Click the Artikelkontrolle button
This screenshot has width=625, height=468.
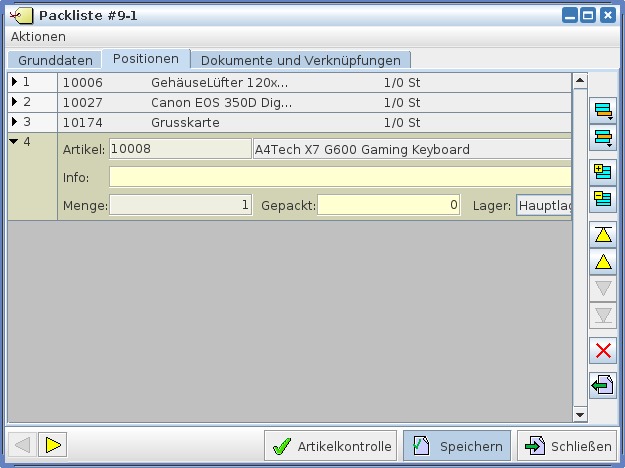331,446
